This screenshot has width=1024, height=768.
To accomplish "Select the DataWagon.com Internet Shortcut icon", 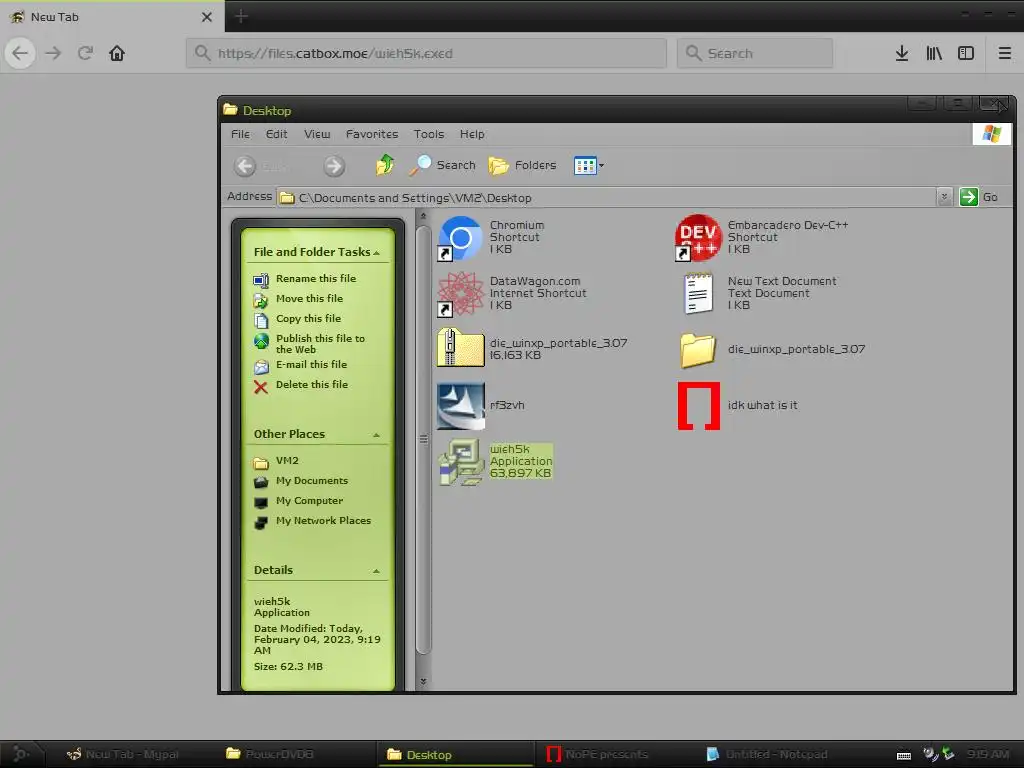I will (x=460, y=294).
